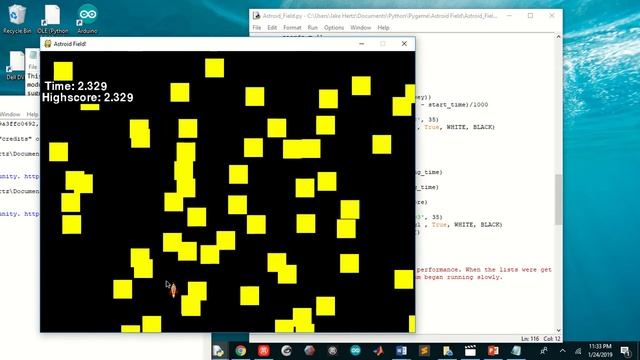Show hidden system tray icons
This screenshot has width=640, height=360.
(562, 351)
